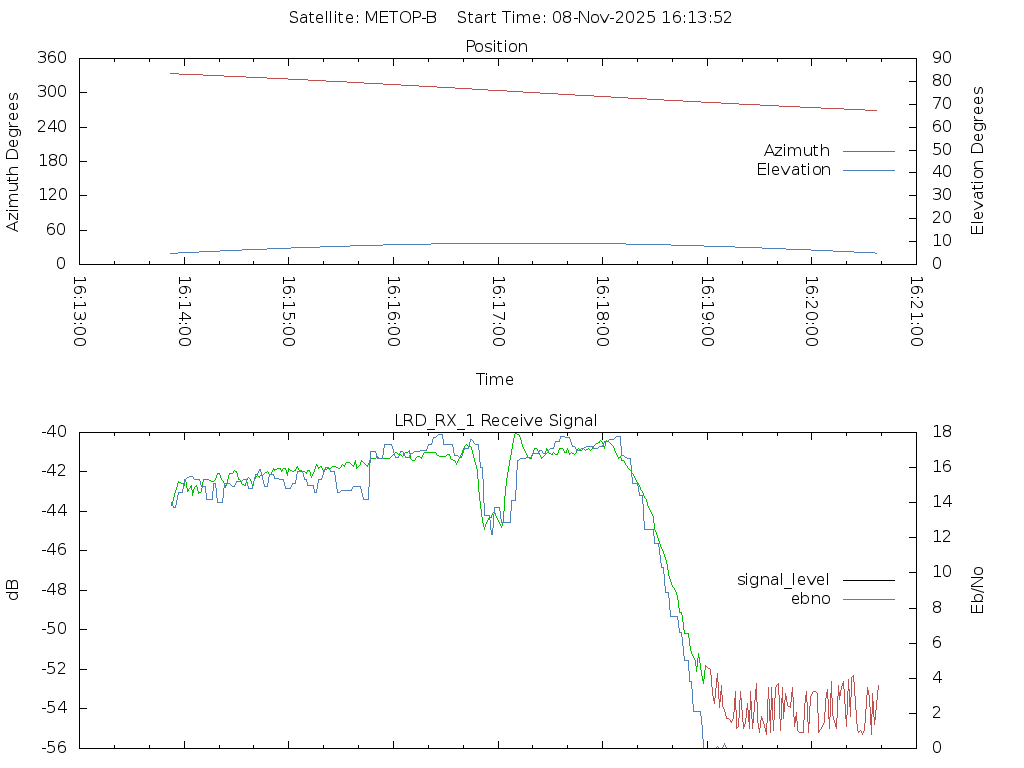
Task: Select the signal_level legend entry
Action: coord(783,579)
